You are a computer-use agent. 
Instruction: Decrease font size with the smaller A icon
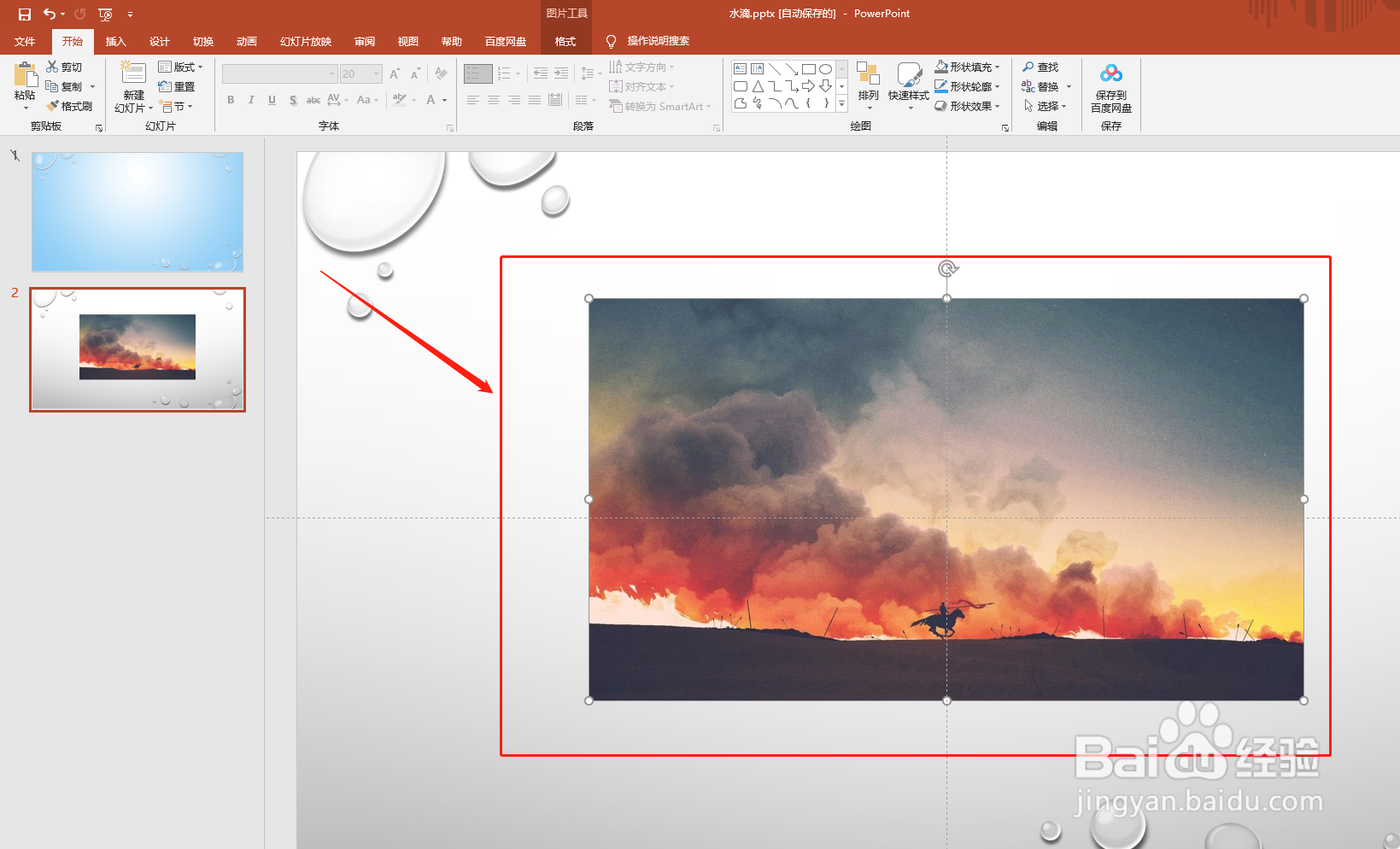415,74
